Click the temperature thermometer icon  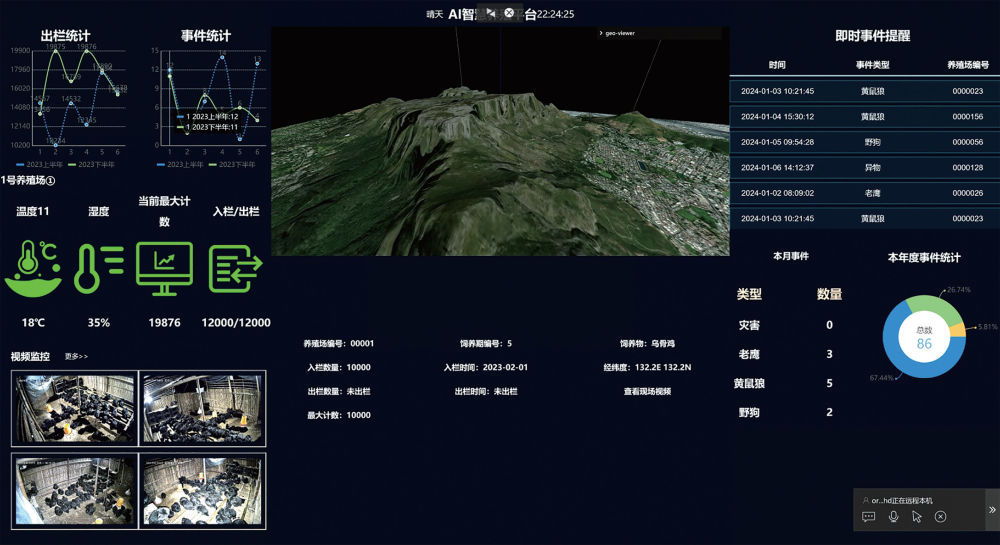click(x=33, y=268)
